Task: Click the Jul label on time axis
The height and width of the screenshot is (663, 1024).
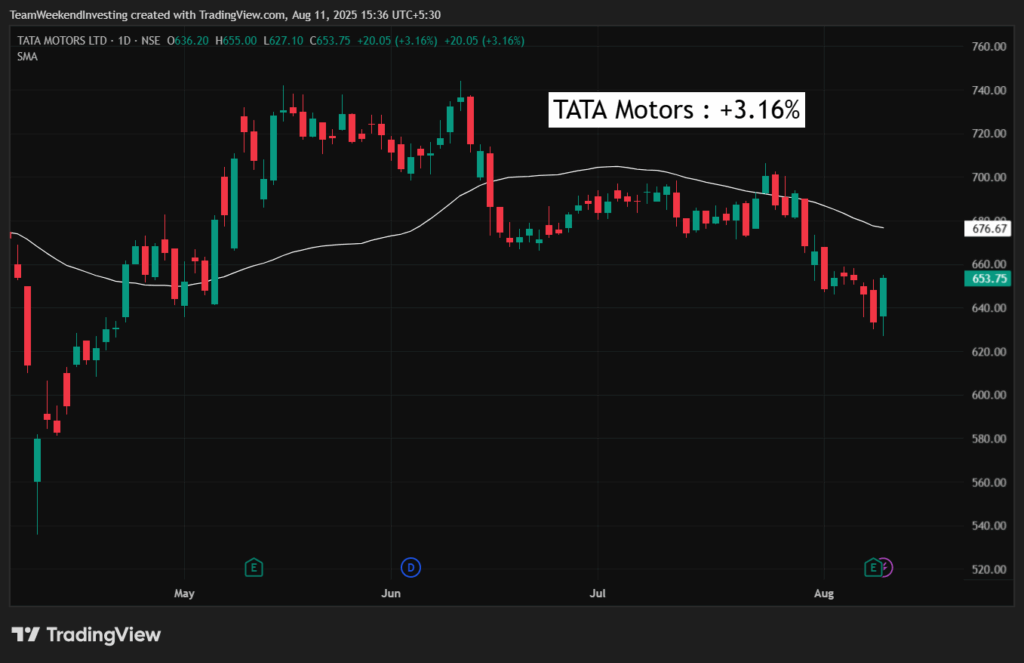Action: point(598,593)
